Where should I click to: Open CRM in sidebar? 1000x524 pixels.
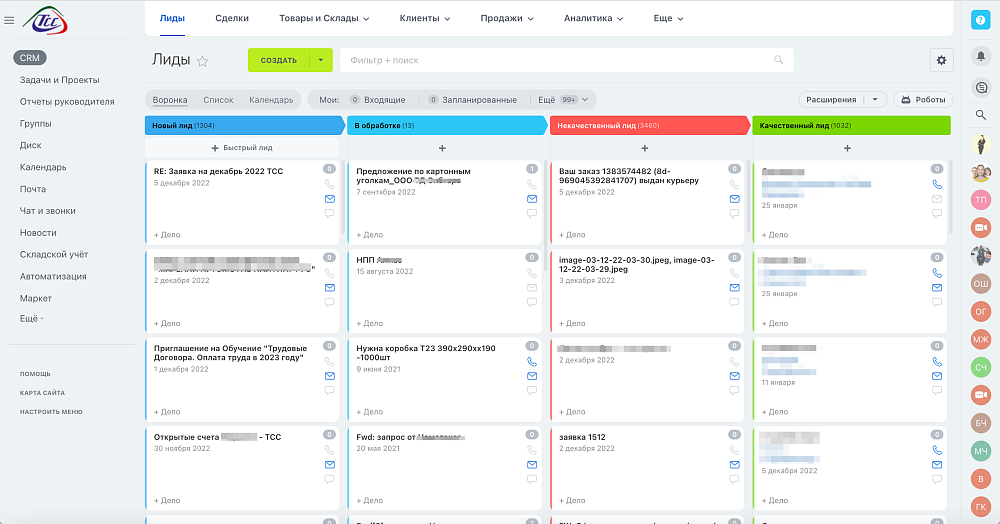click(x=29, y=58)
